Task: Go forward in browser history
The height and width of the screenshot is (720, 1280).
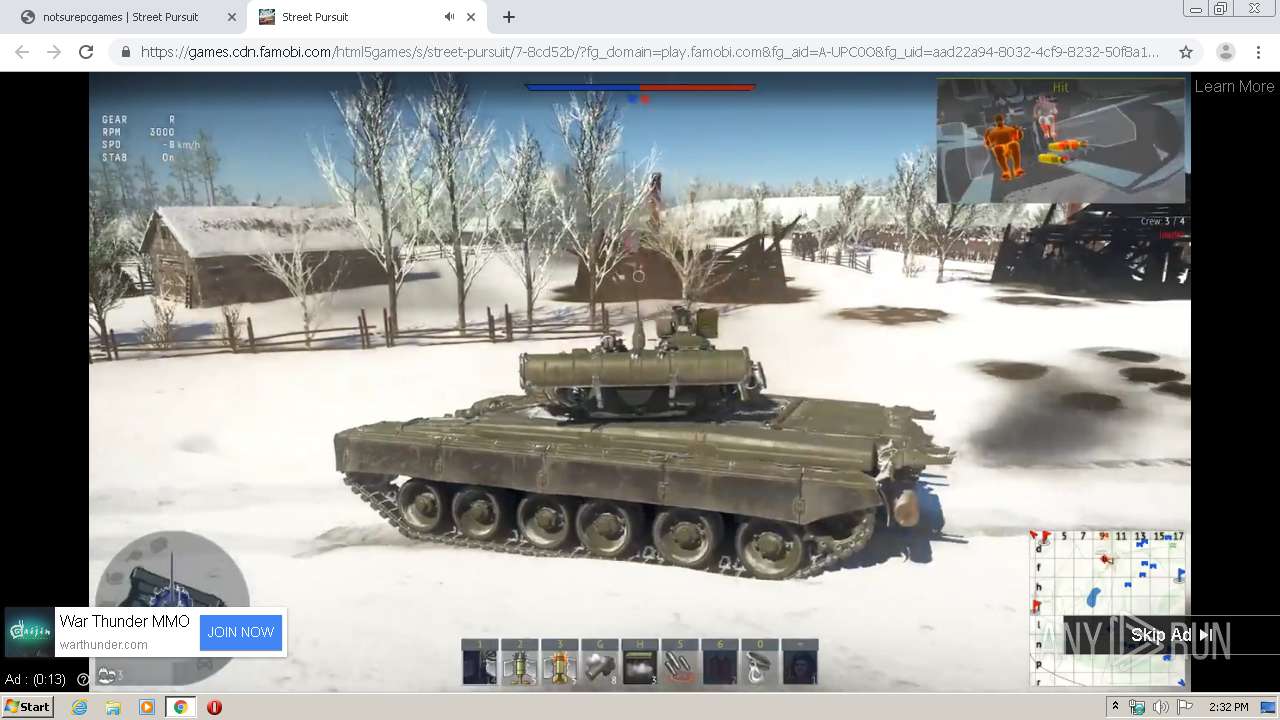Action: [x=54, y=52]
